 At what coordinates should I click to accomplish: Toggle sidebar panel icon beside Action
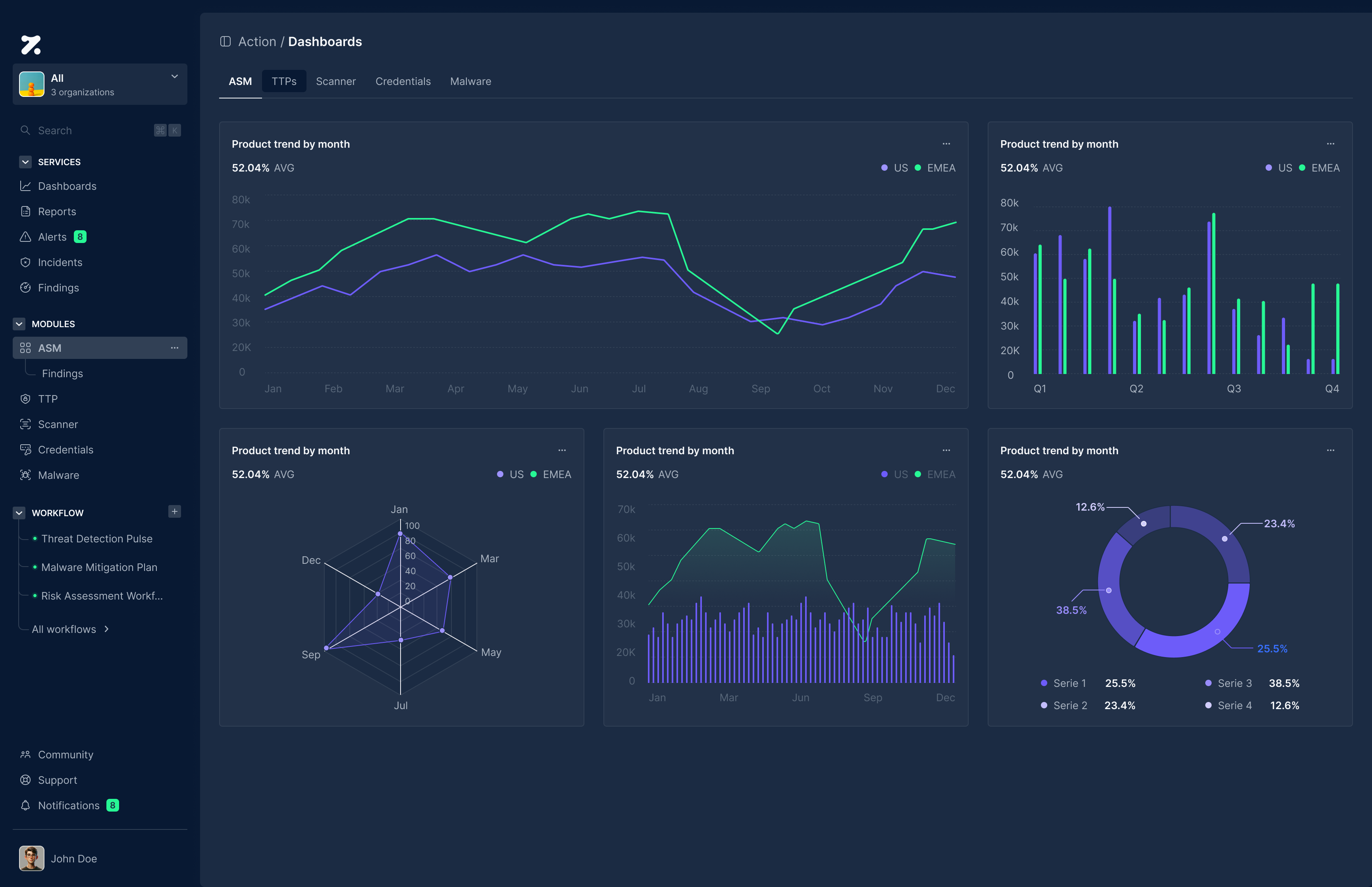pyautogui.click(x=225, y=41)
